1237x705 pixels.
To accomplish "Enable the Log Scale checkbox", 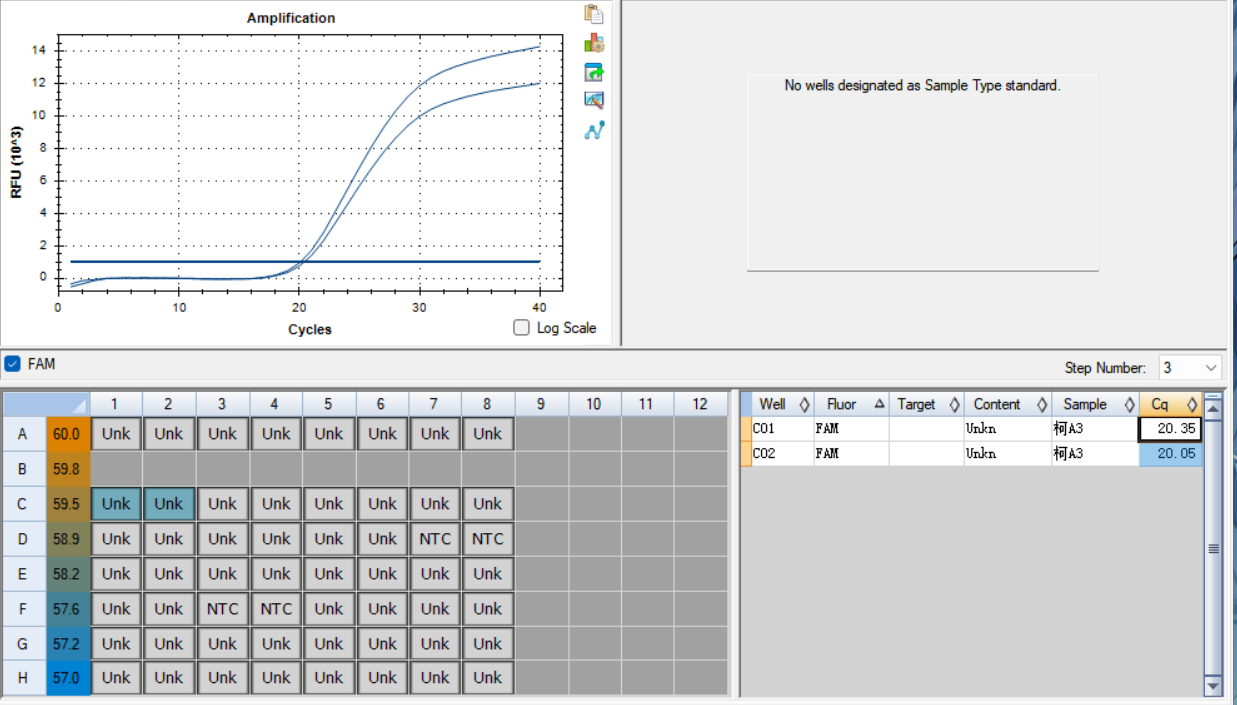I will pos(521,328).
